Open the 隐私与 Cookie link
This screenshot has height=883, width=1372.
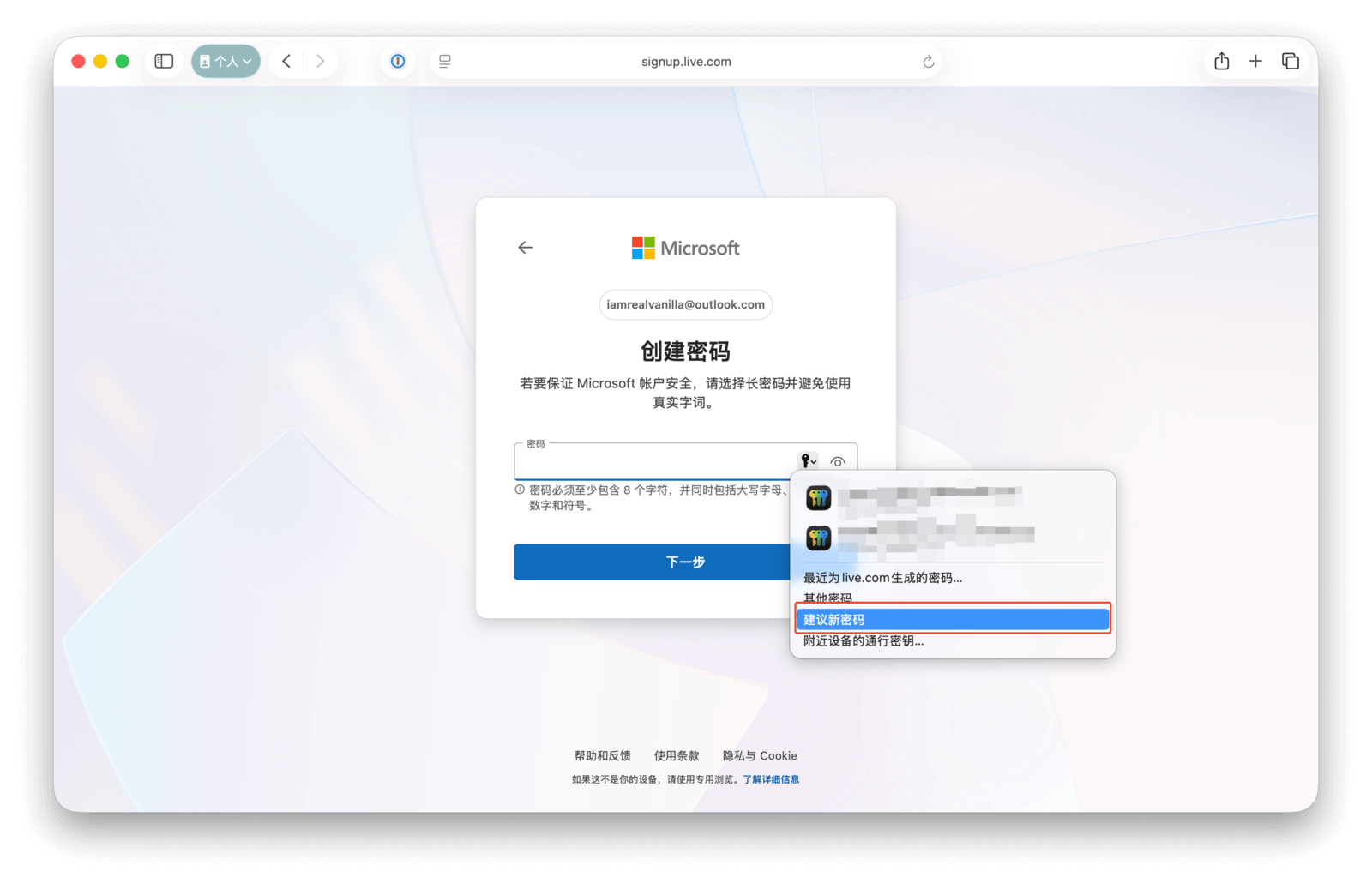point(760,755)
